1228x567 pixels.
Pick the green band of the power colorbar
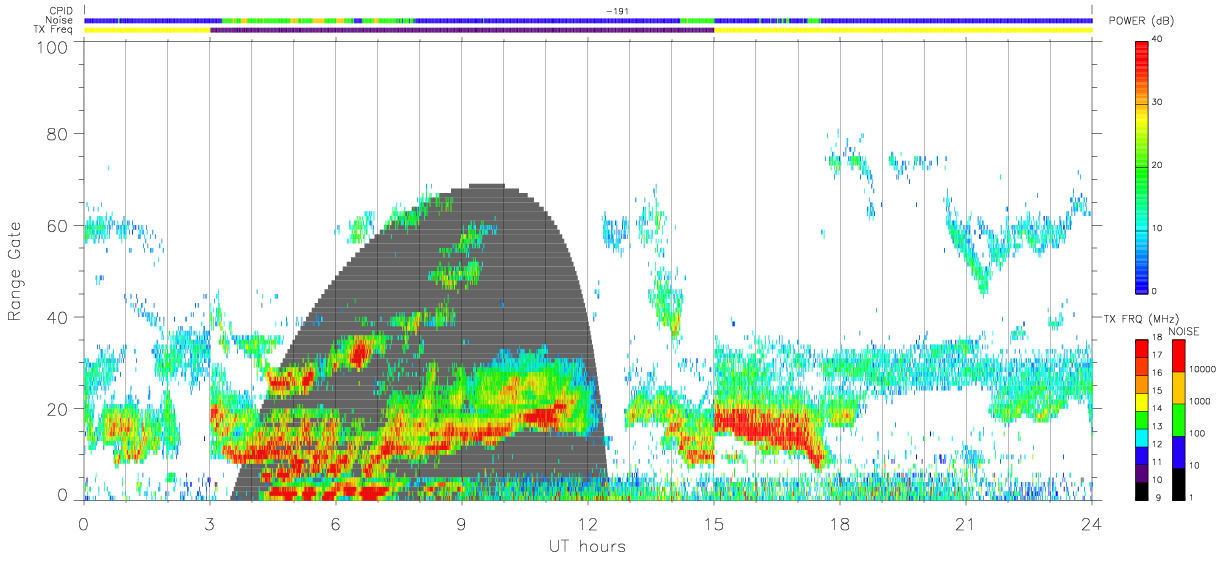point(1142,175)
